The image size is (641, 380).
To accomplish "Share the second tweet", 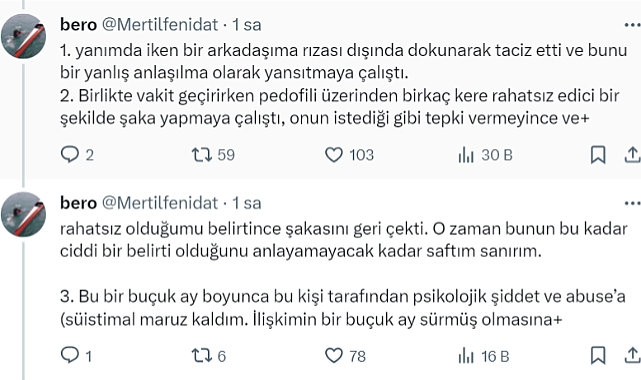I will (x=632, y=355).
